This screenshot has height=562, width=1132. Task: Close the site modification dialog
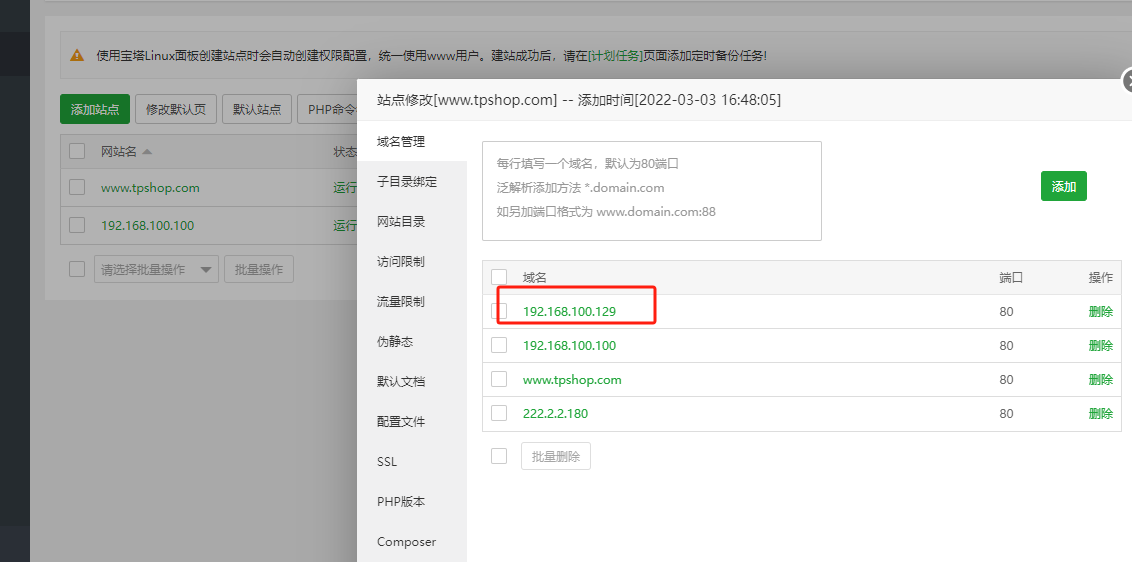[x=1127, y=81]
